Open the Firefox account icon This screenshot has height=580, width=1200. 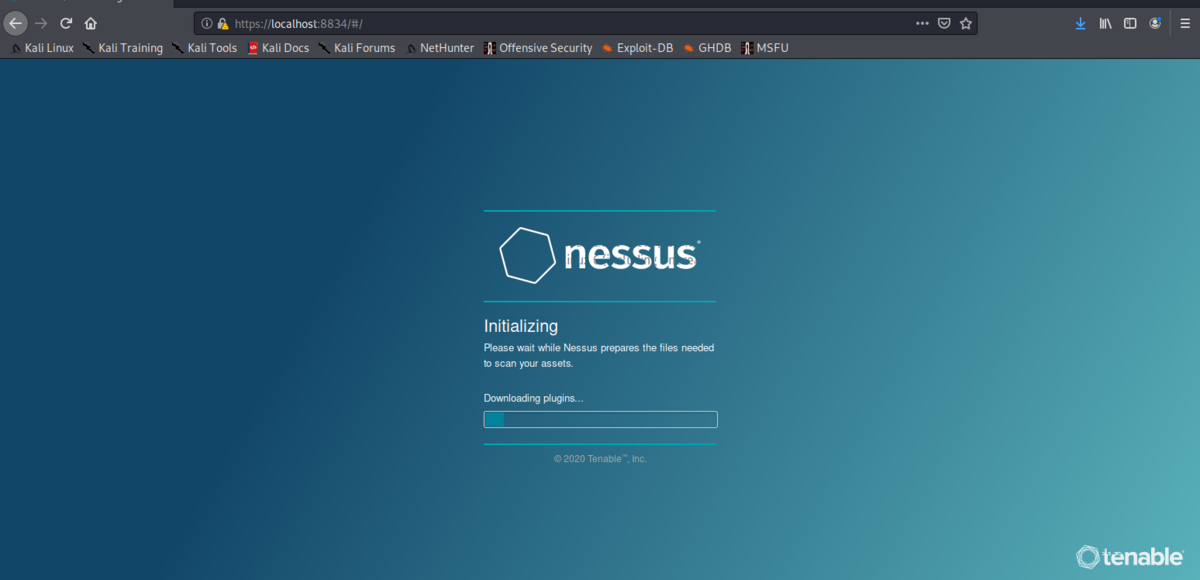[1155, 23]
